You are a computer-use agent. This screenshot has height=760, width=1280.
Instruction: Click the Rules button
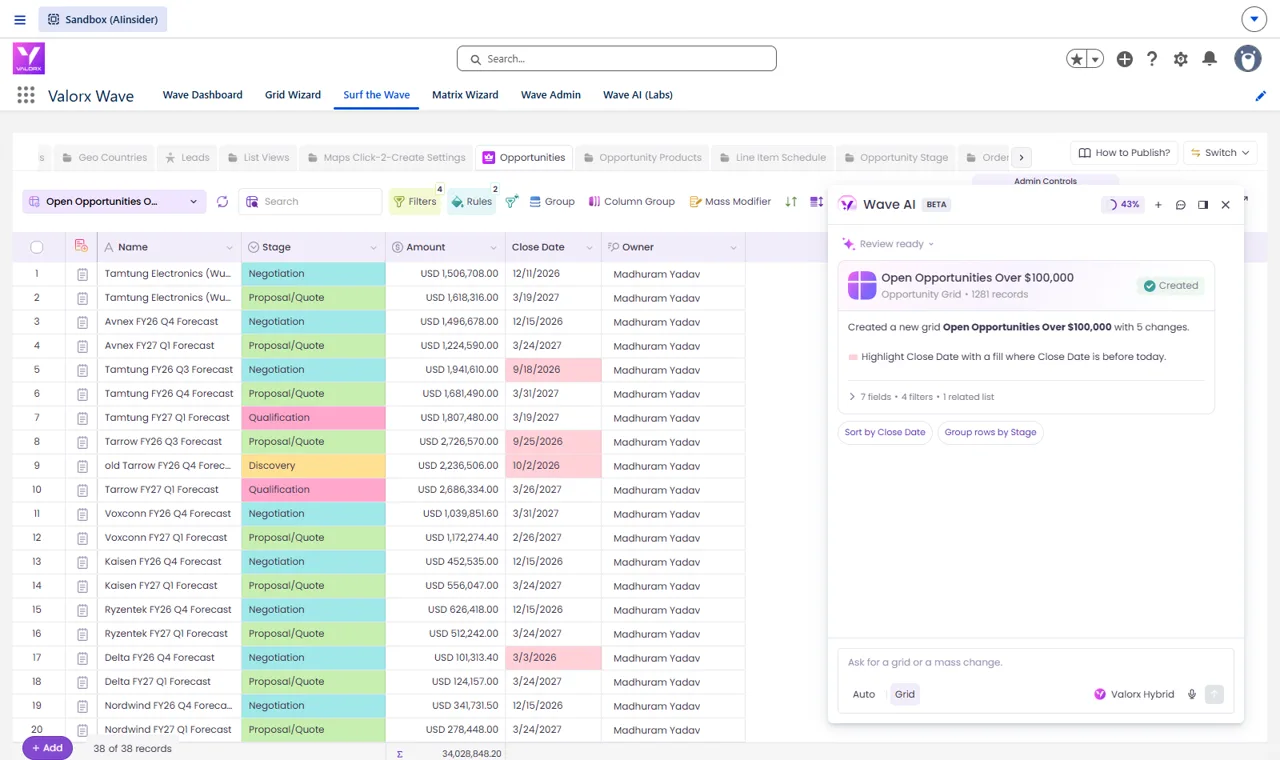(471, 202)
